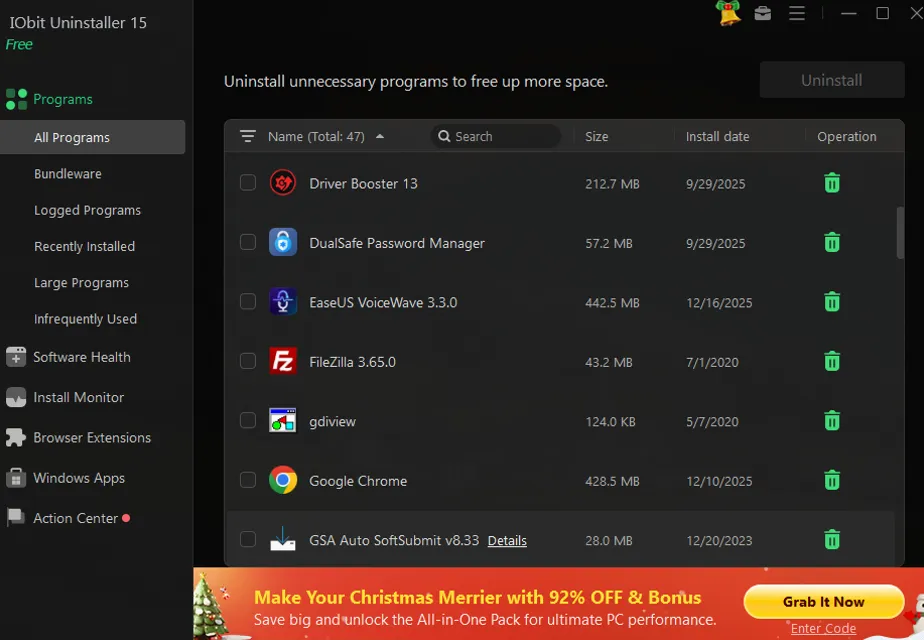Image resolution: width=924 pixels, height=640 pixels.
Task: Click the Google Chrome logo icon
Action: tap(283, 480)
